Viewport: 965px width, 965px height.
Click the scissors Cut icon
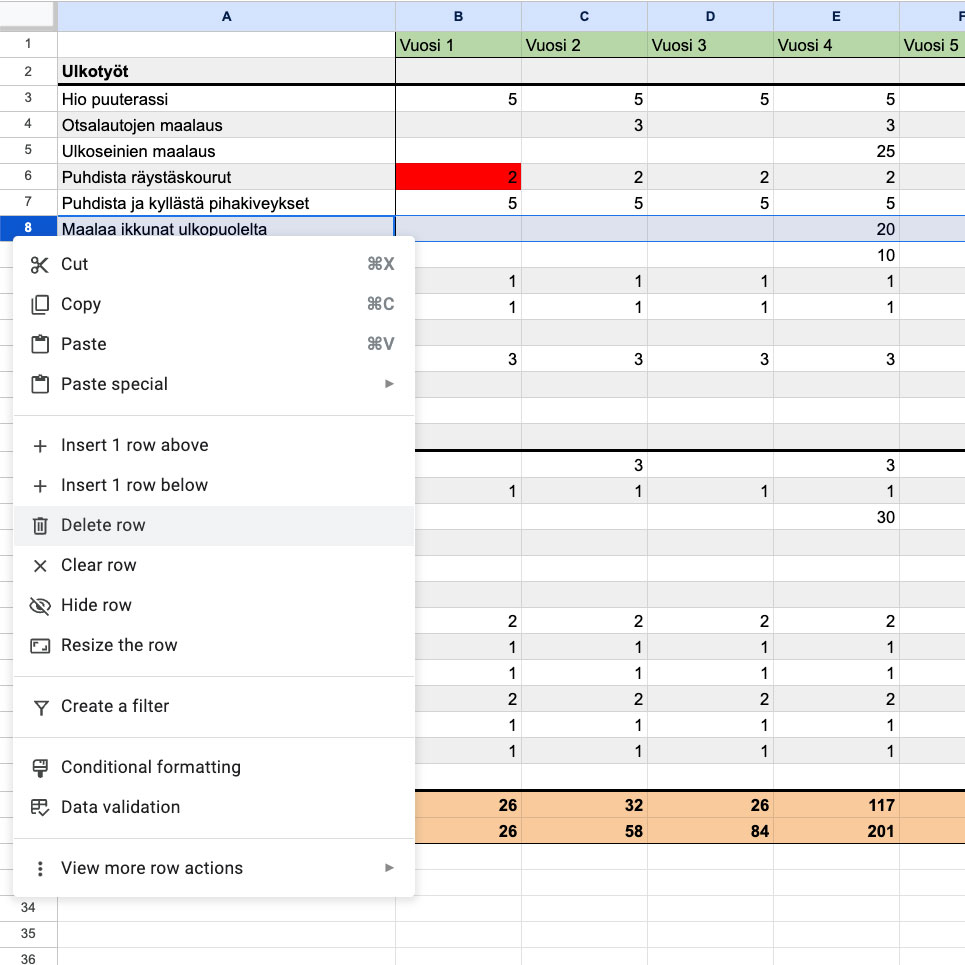[40, 265]
